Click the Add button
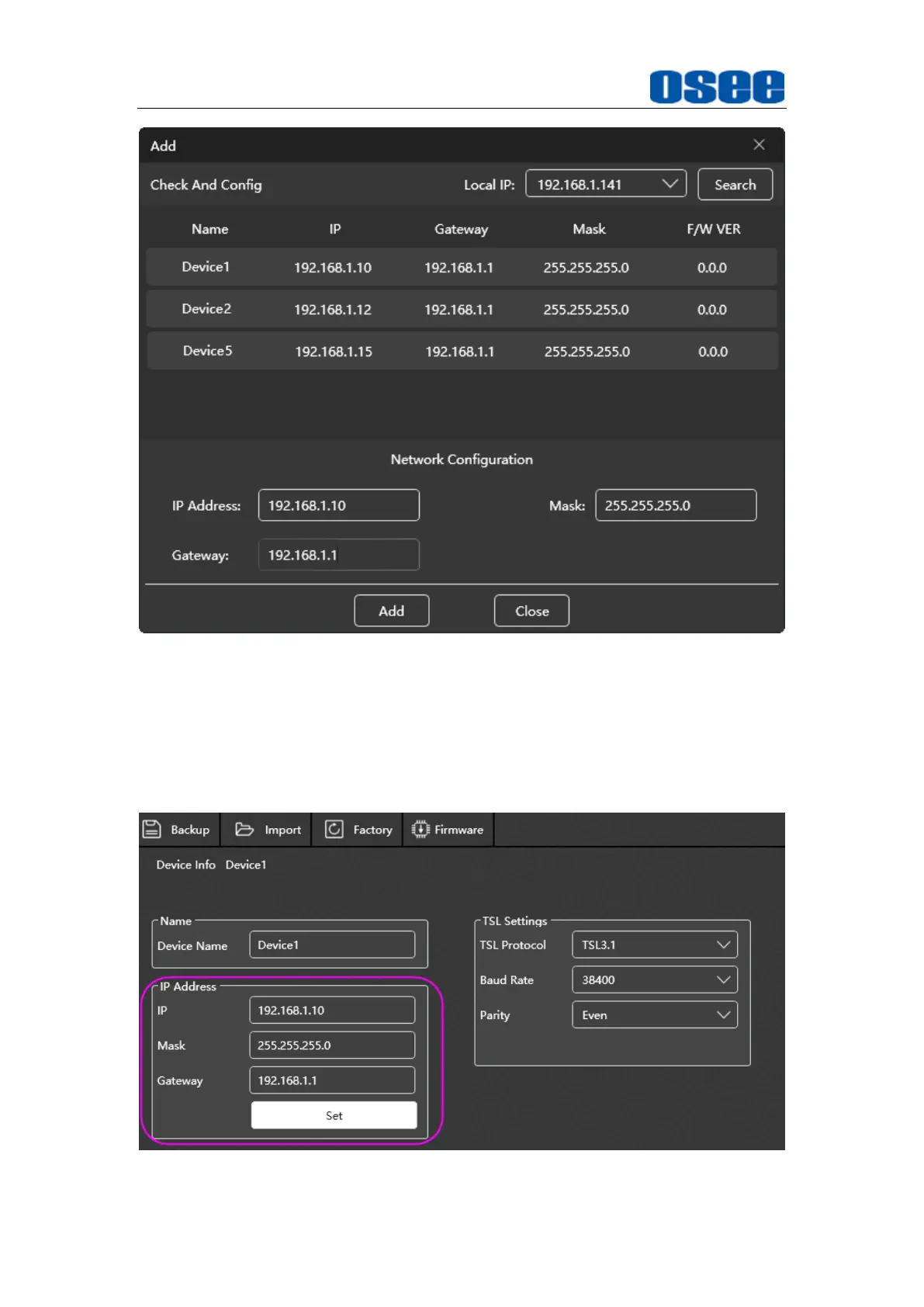924x1307 pixels. (x=391, y=611)
